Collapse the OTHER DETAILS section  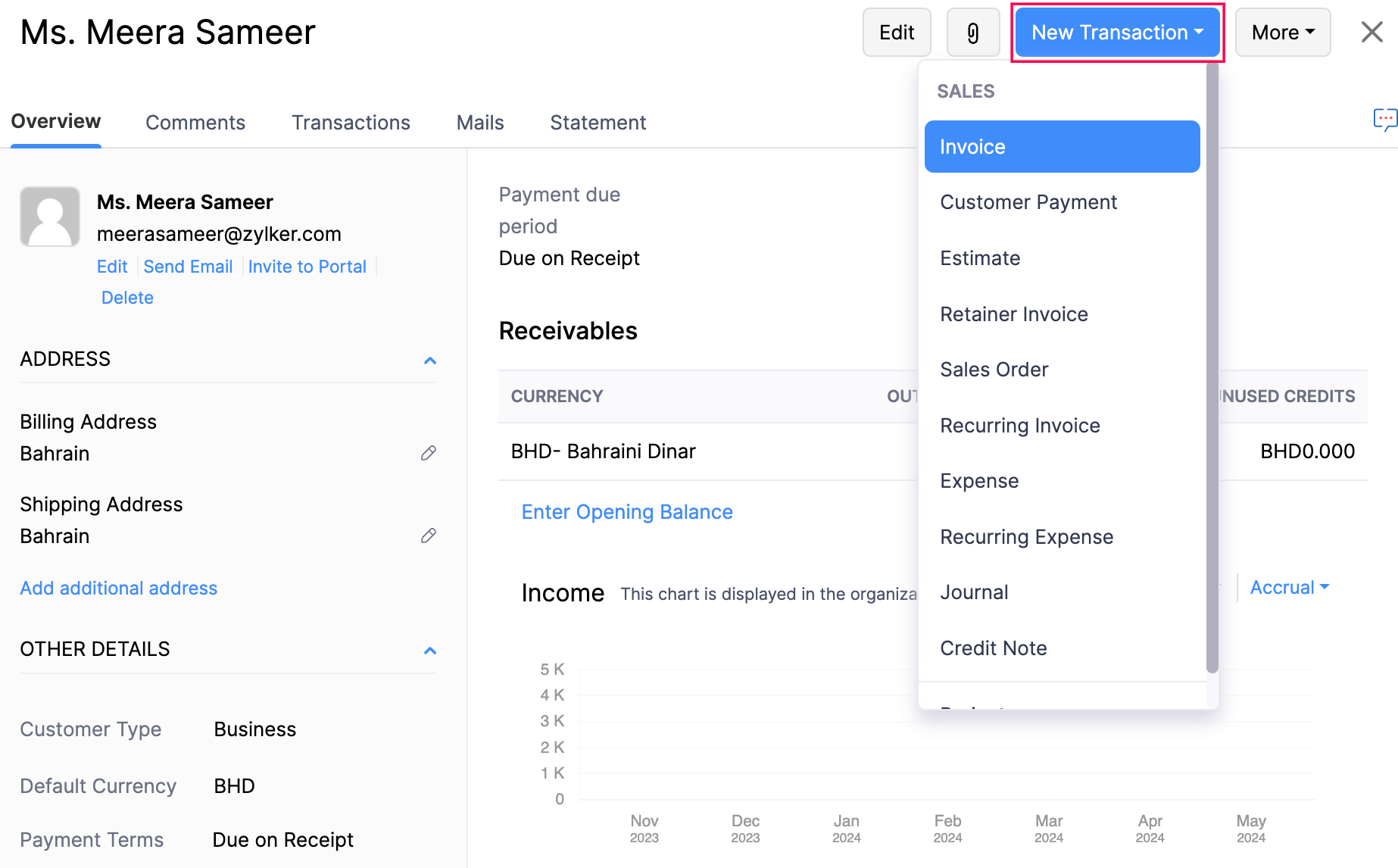pos(429,650)
